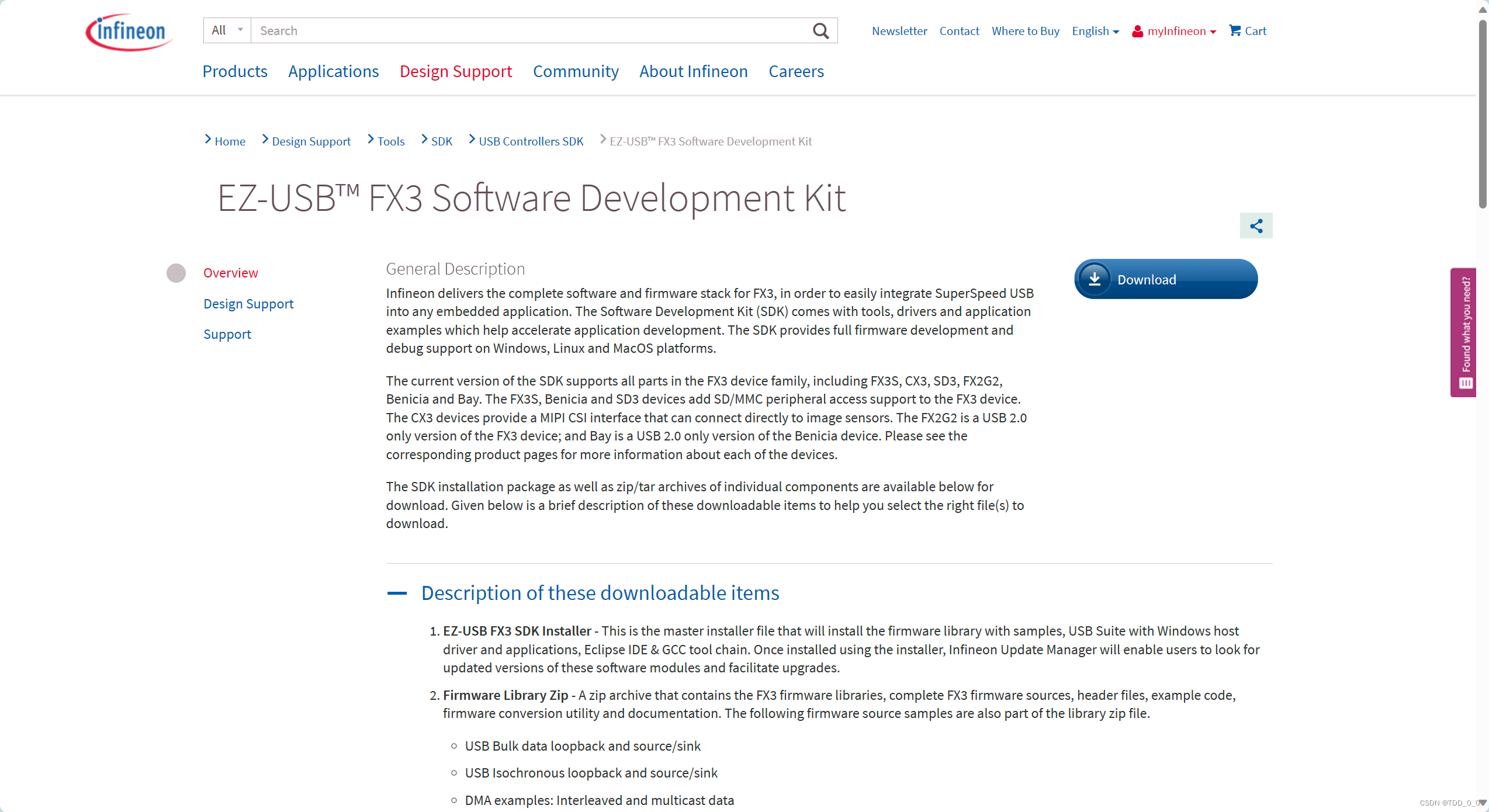Click the General Description heading
Image resolution: width=1489 pixels, height=812 pixels.
(x=455, y=269)
